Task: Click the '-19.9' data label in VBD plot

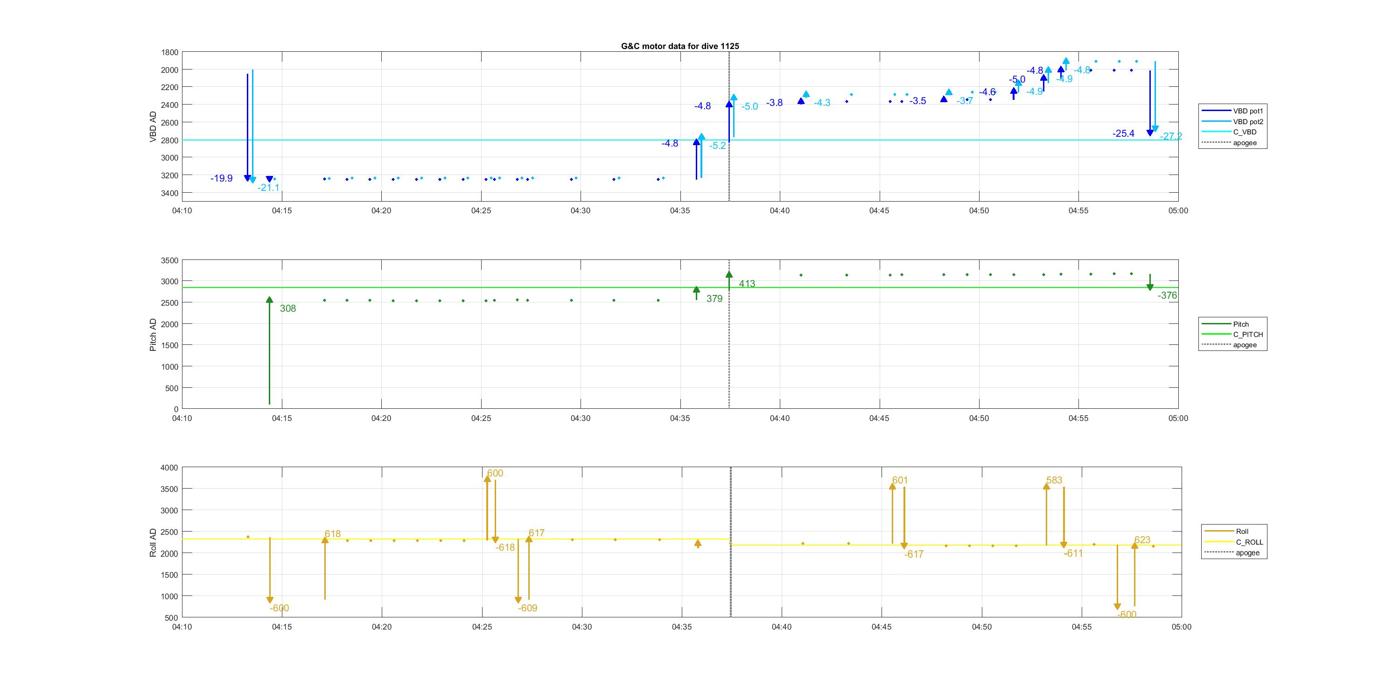Action: 221,179
